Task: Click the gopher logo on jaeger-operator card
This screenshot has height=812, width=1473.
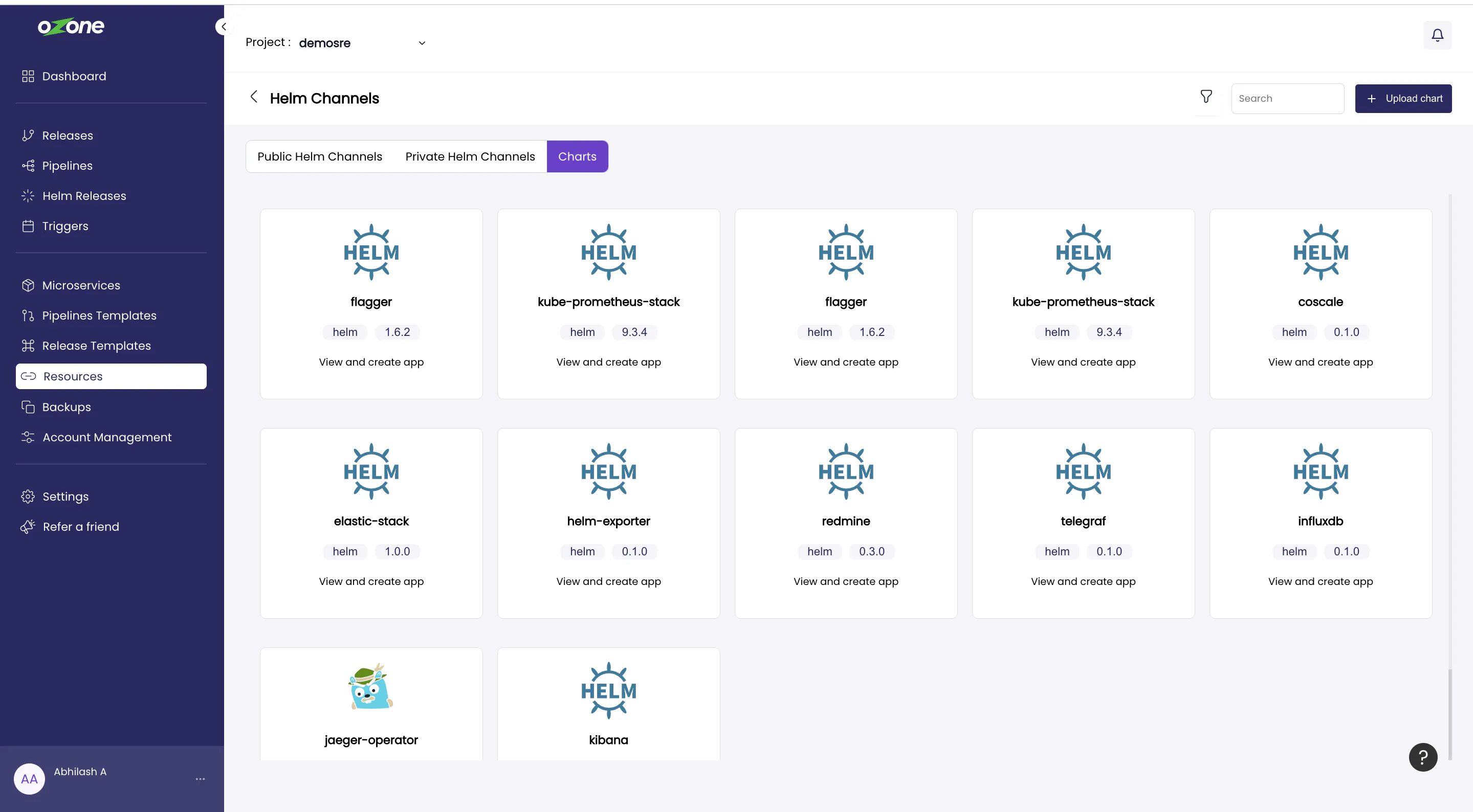Action: [371, 686]
